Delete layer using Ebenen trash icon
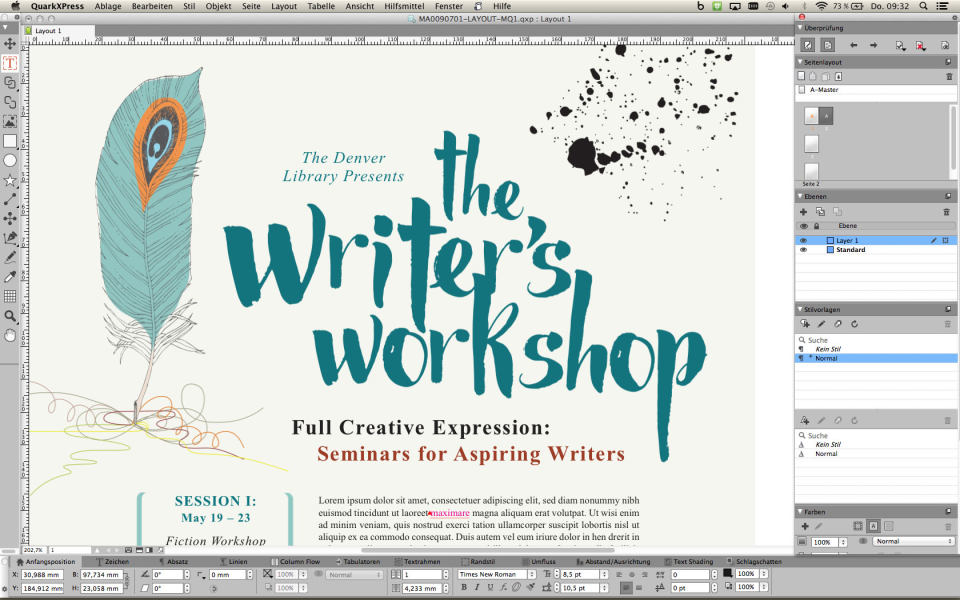960x600 pixels. (947, 212)
